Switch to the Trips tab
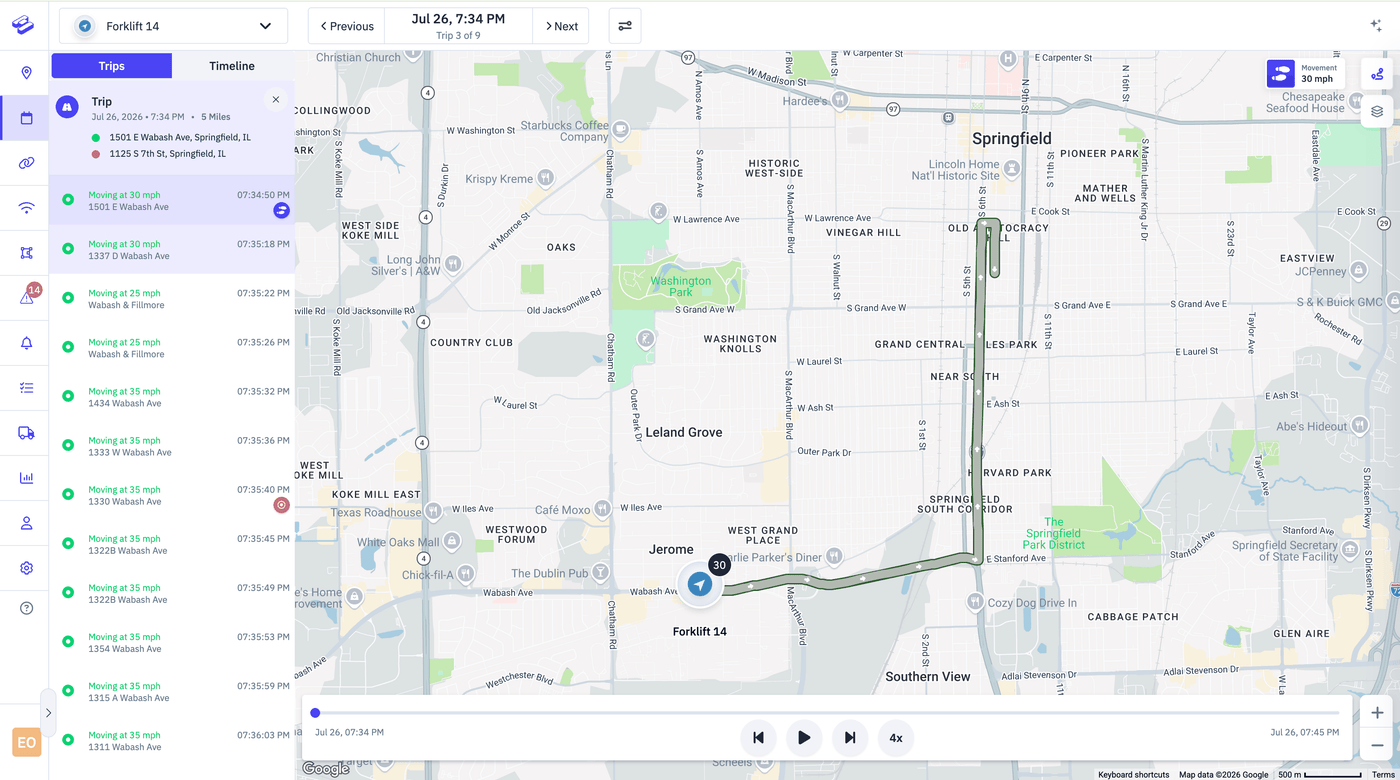 [x=112, y=66]
